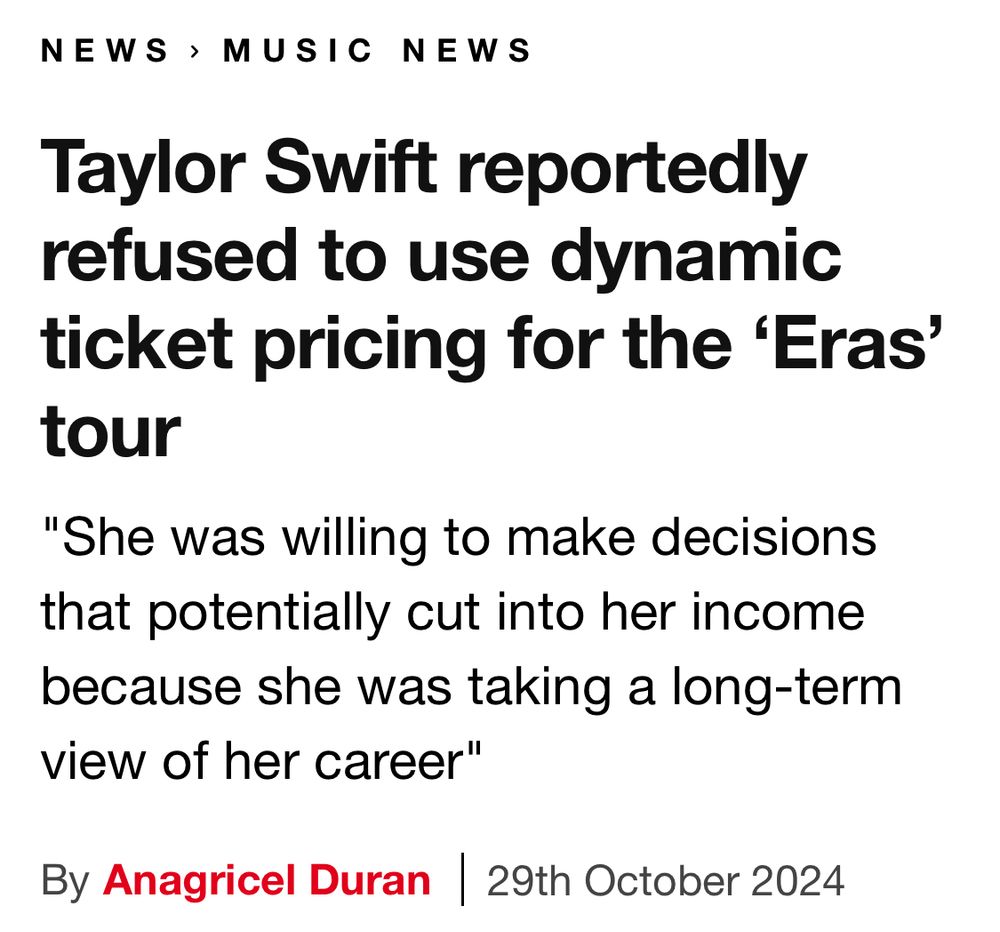Go to the MUSIC NEWS breadcrumb section
The width and height of the screenshot is (1000, 932).
click(376, 50)
